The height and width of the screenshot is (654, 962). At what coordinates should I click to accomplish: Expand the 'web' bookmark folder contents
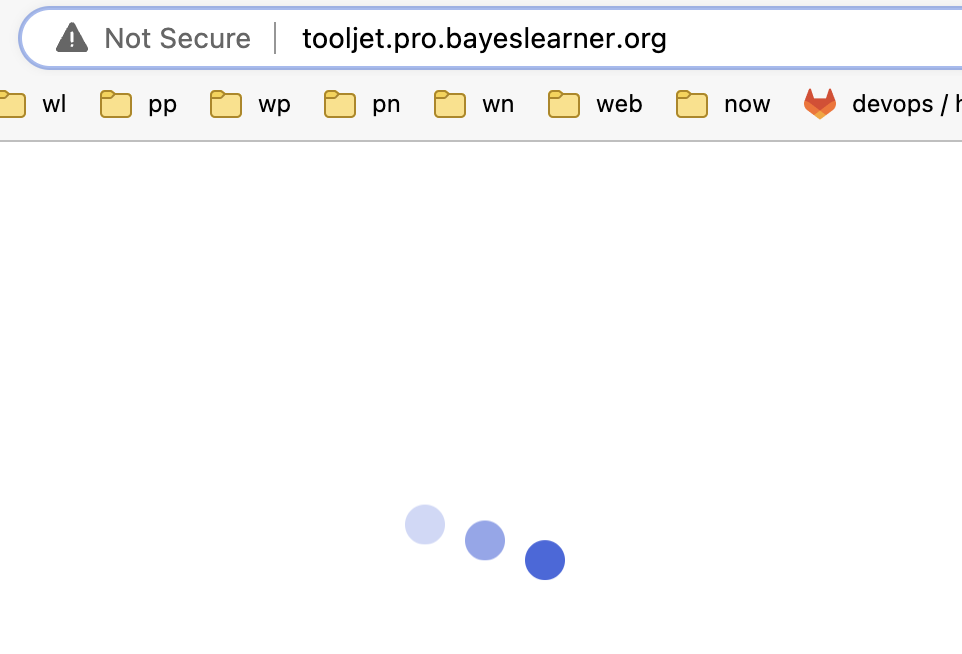click(x=595, y=103)
